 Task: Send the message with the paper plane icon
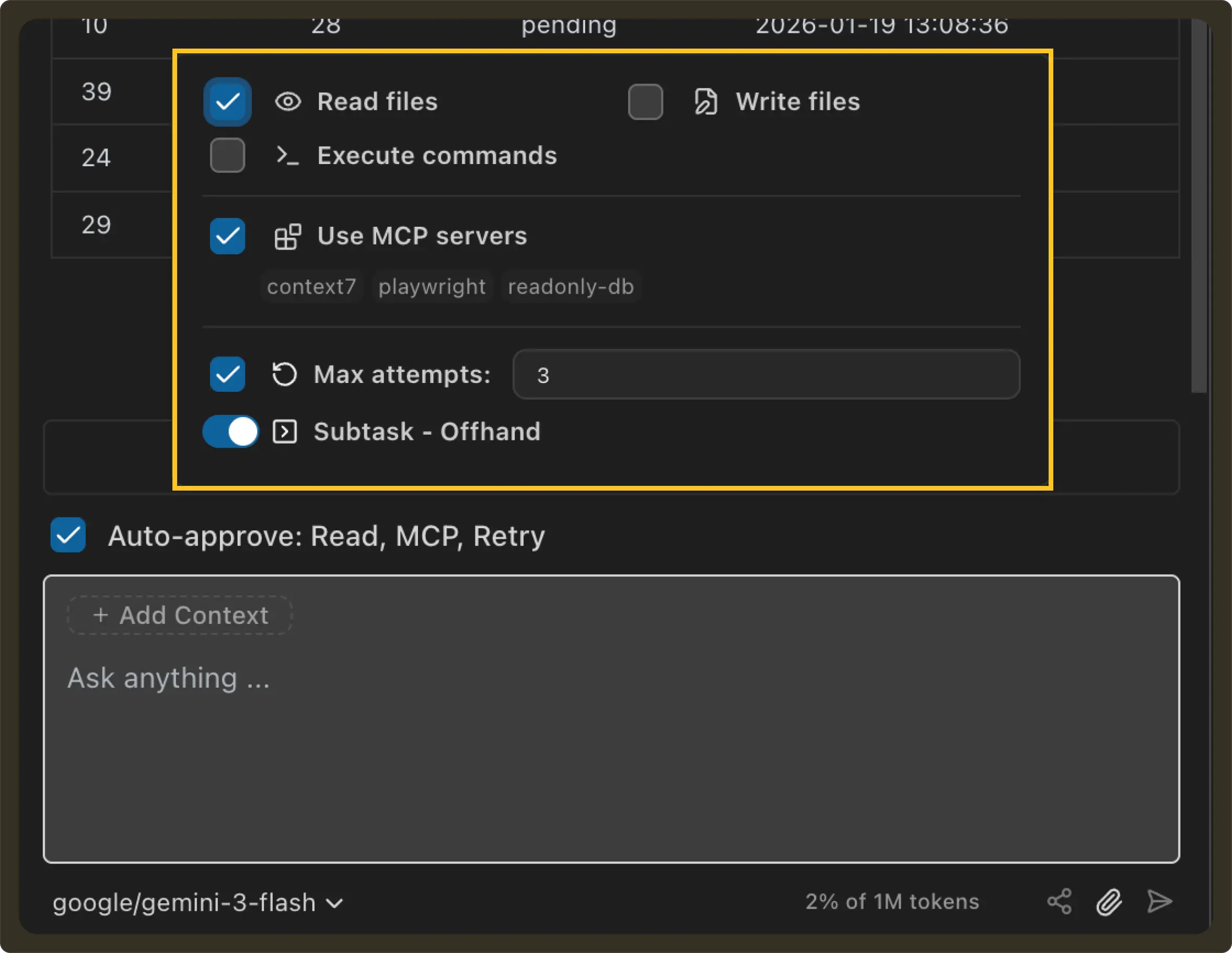click(1159, 901)
